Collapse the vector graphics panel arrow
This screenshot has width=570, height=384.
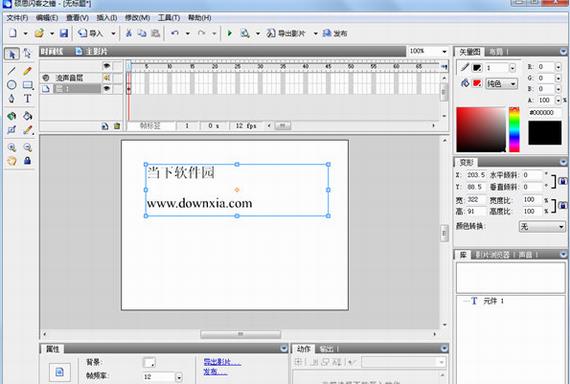(x=563, y=52)
